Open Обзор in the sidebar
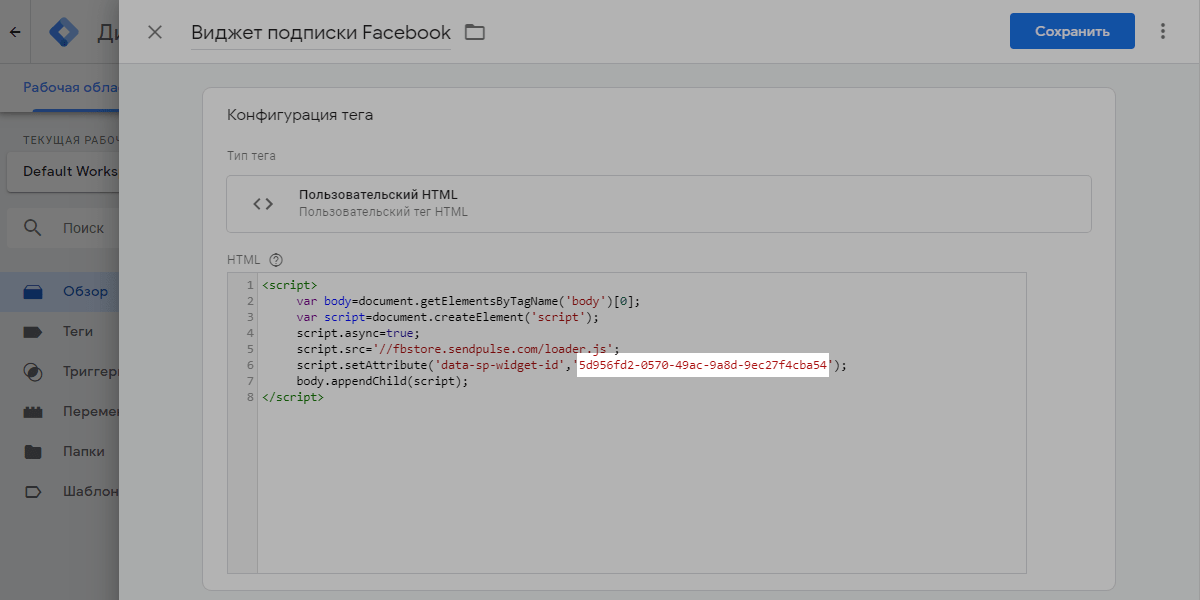 coord(60,292)
